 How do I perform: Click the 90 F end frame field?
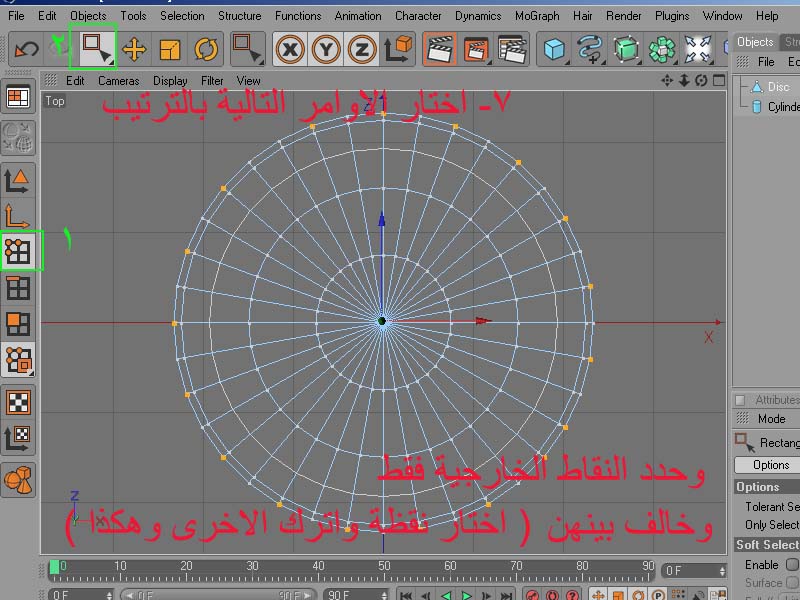[x=356, y=595]
